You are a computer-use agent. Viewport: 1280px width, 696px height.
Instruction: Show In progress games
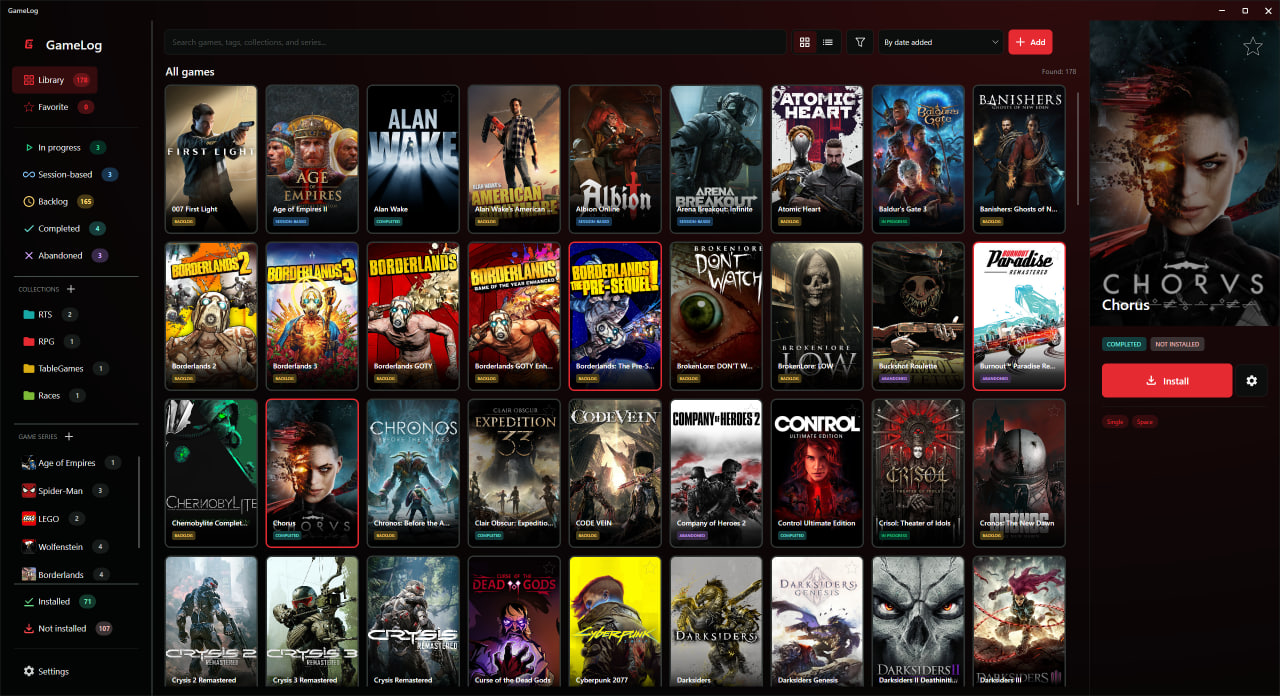click(63, 147)
